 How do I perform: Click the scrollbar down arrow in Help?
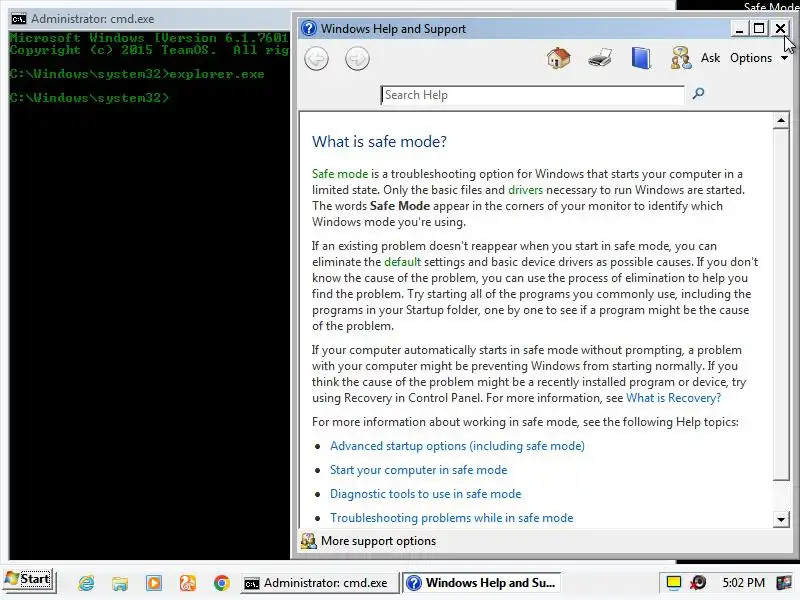click(781, 520)
